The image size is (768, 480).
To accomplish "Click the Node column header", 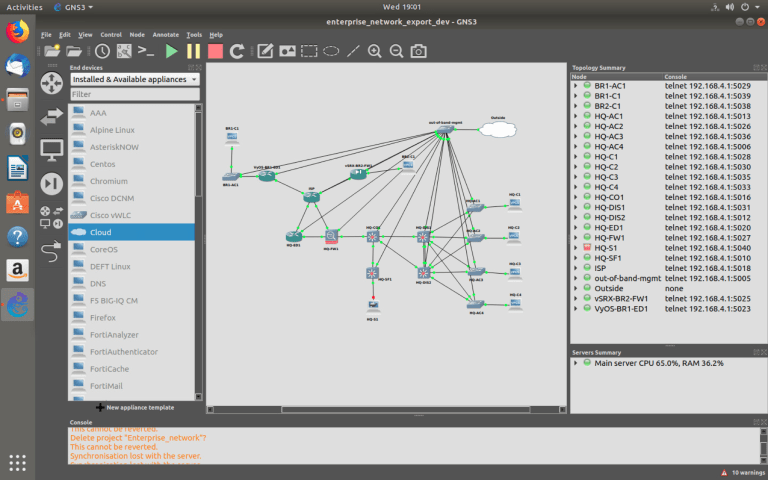I will pyautogui.click(x=617, y=77).
